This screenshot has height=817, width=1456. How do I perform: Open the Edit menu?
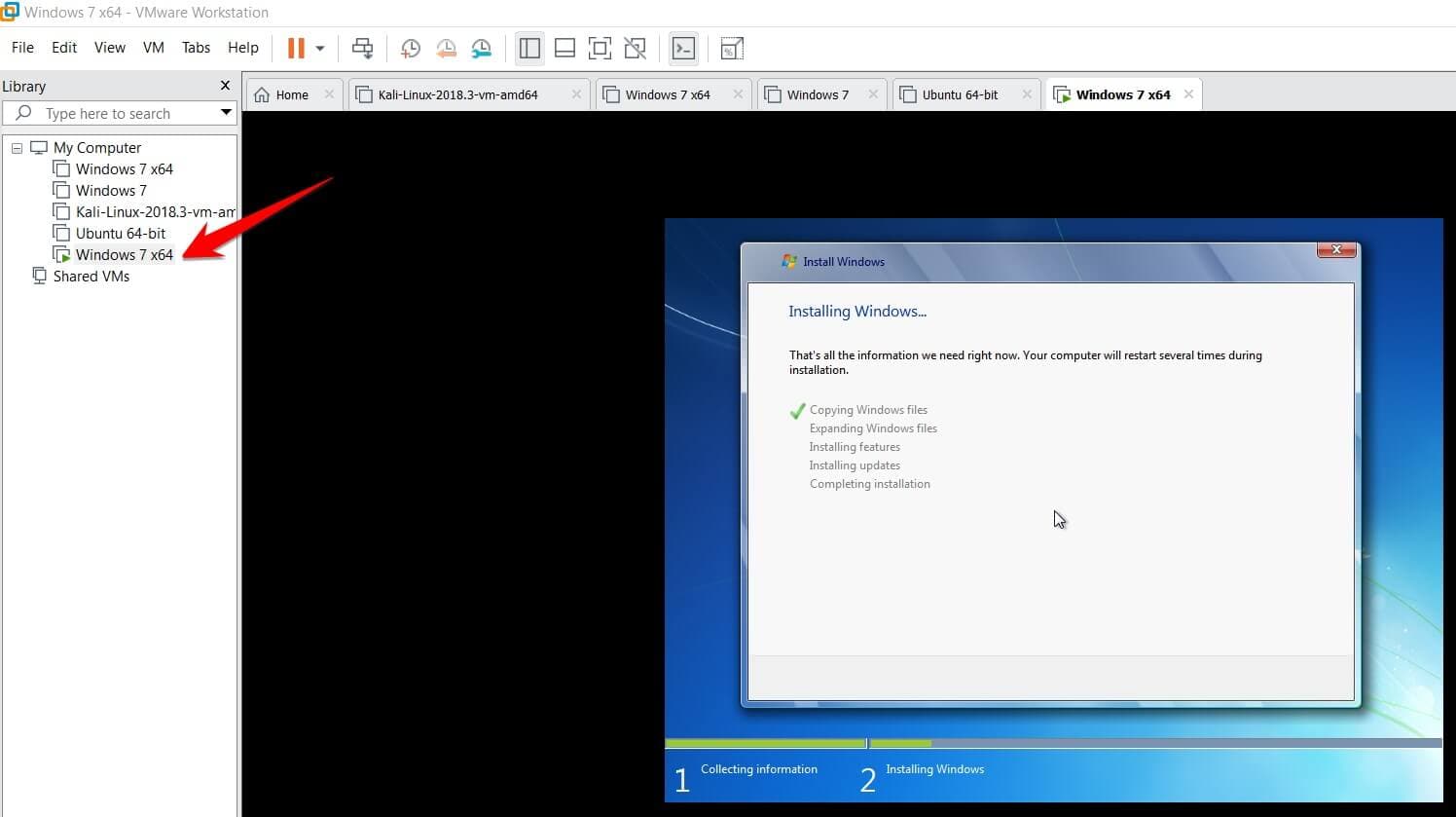(64, 48)
